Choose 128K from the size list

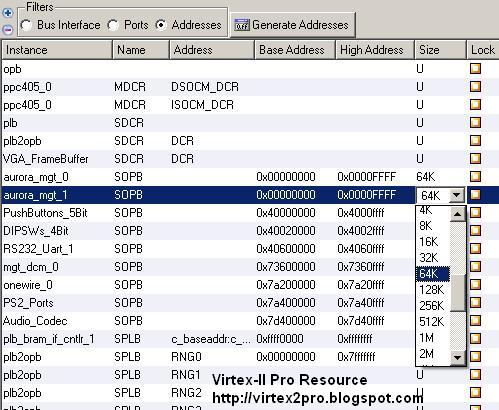click(x=432, y=290)
